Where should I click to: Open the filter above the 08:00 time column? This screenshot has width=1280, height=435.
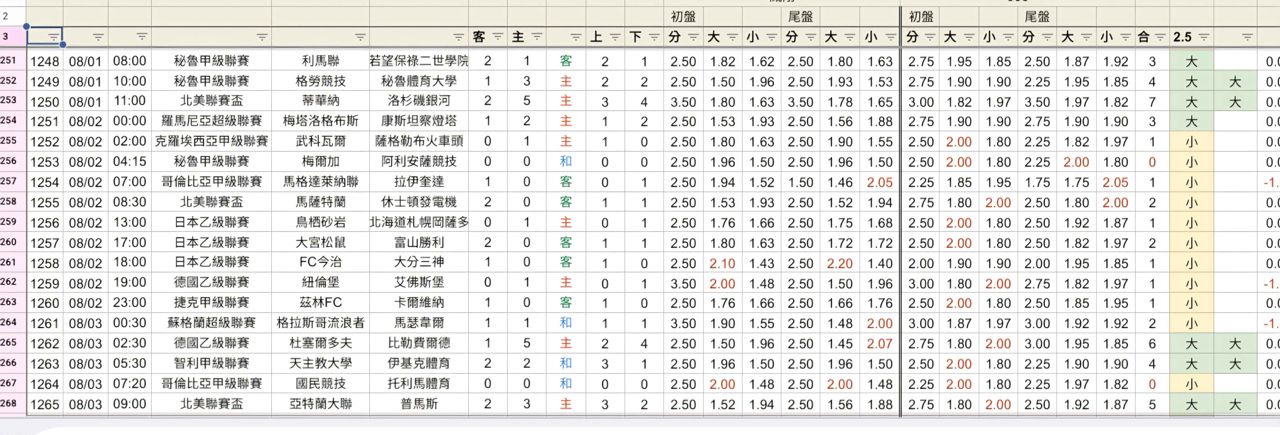point(141,37)
